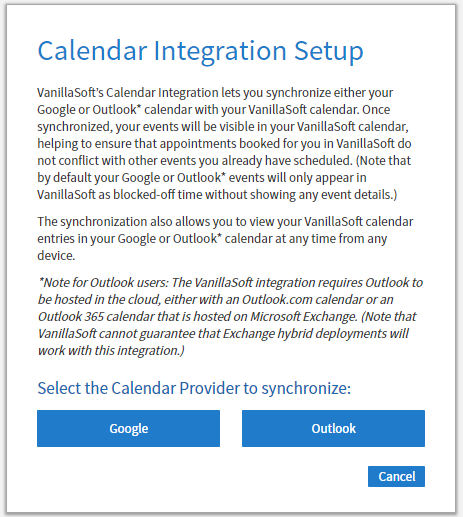The width and height of the screenshot is (463, 517).
Task: Click the Calendar Integration Setup heading
Action: point(200,51)
